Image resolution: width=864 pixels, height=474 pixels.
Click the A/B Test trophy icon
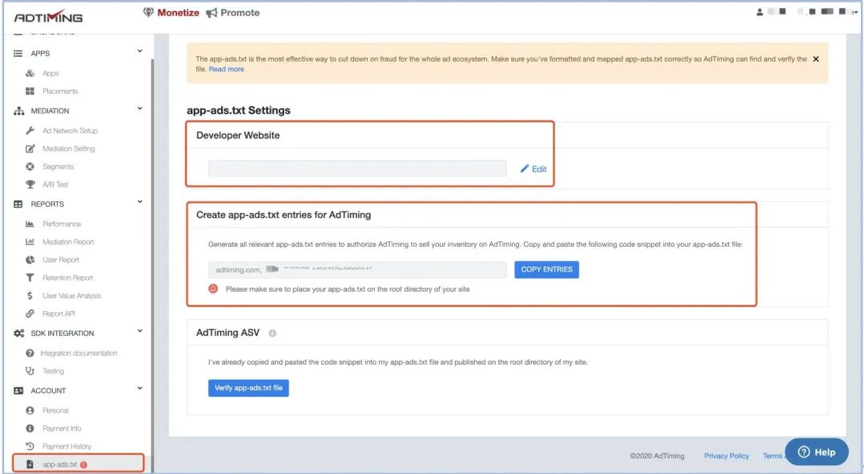30,185
